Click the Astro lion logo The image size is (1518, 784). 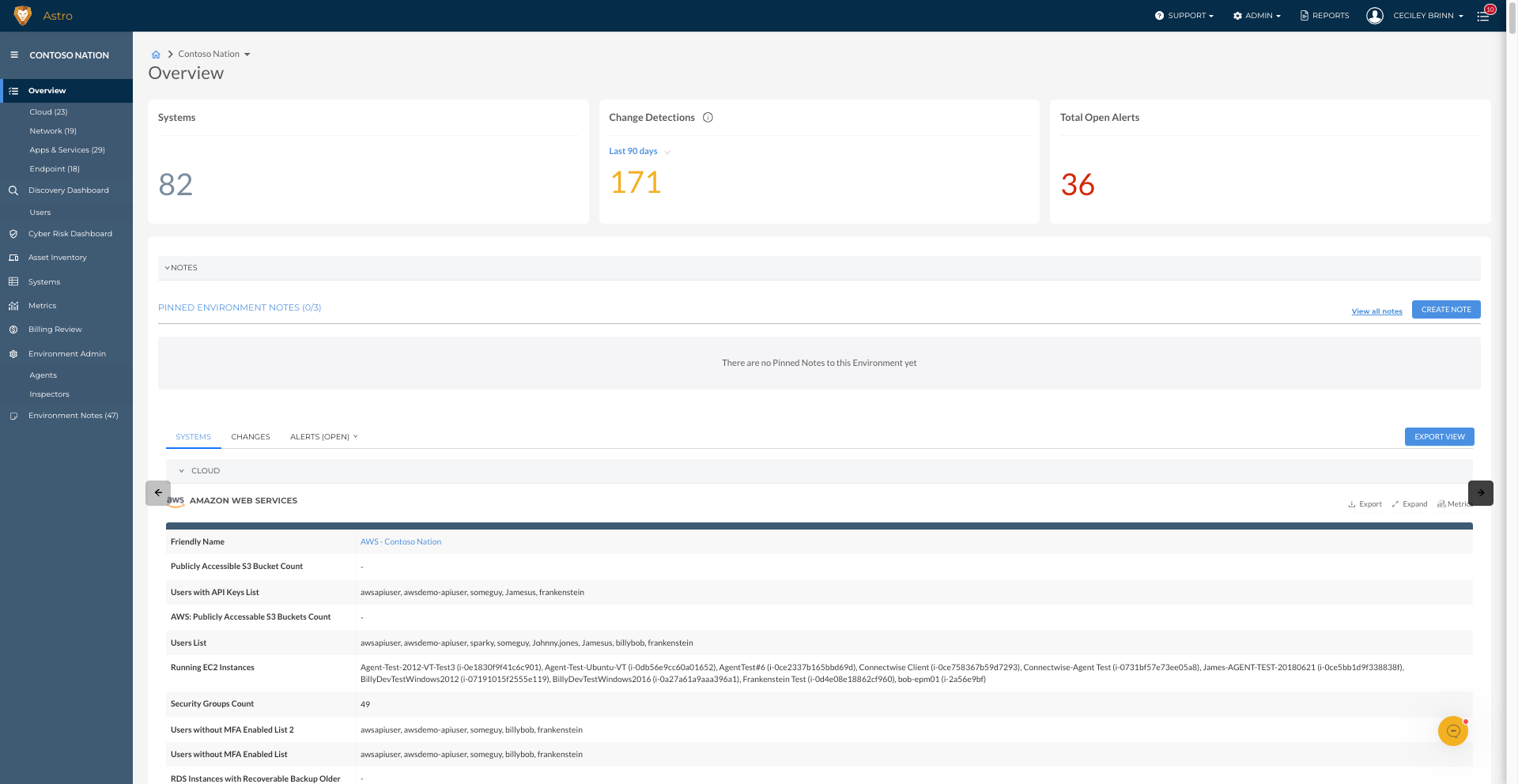(23, 16)
